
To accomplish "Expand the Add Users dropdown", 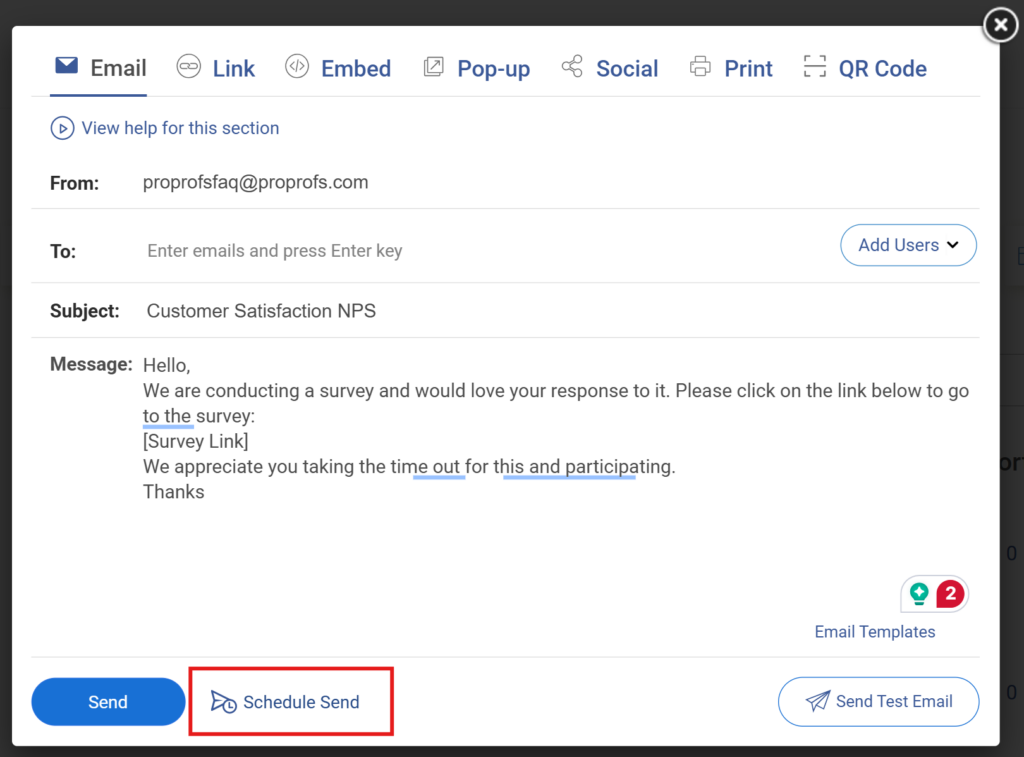I will coord(907,245).
